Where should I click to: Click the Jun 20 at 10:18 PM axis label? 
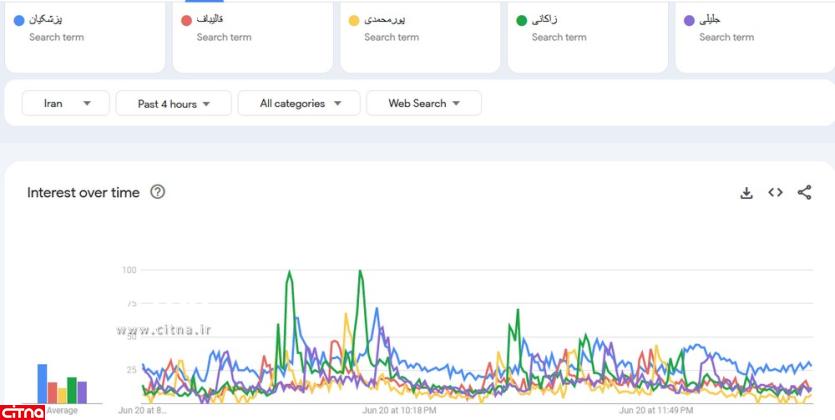click(399, 410)
